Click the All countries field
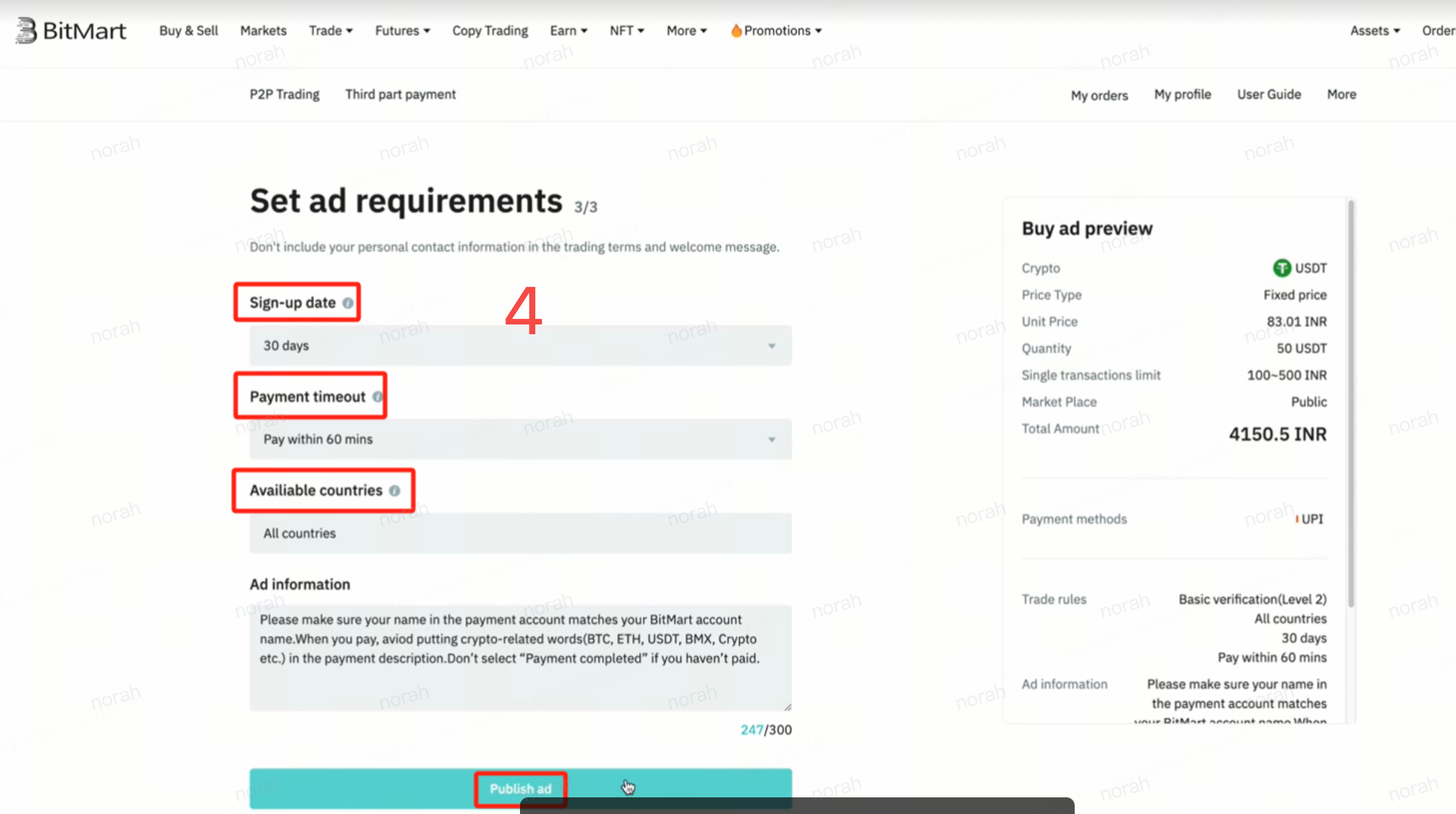 521,533
